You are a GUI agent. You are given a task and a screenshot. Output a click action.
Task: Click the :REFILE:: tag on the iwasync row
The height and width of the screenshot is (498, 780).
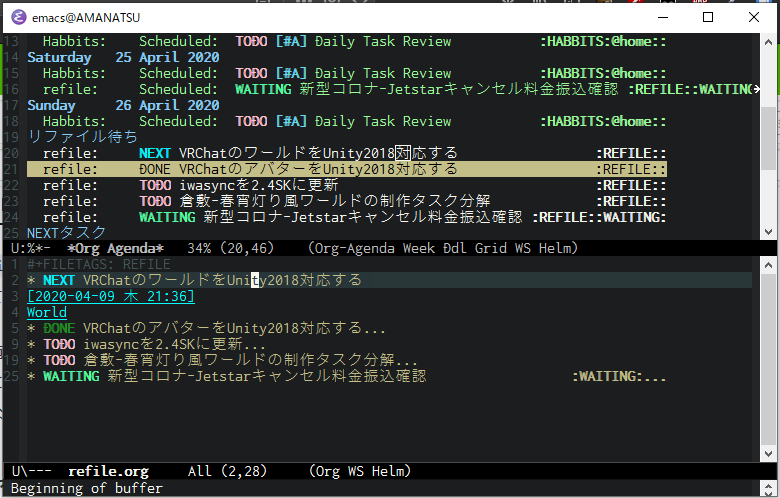click(631, 185)
